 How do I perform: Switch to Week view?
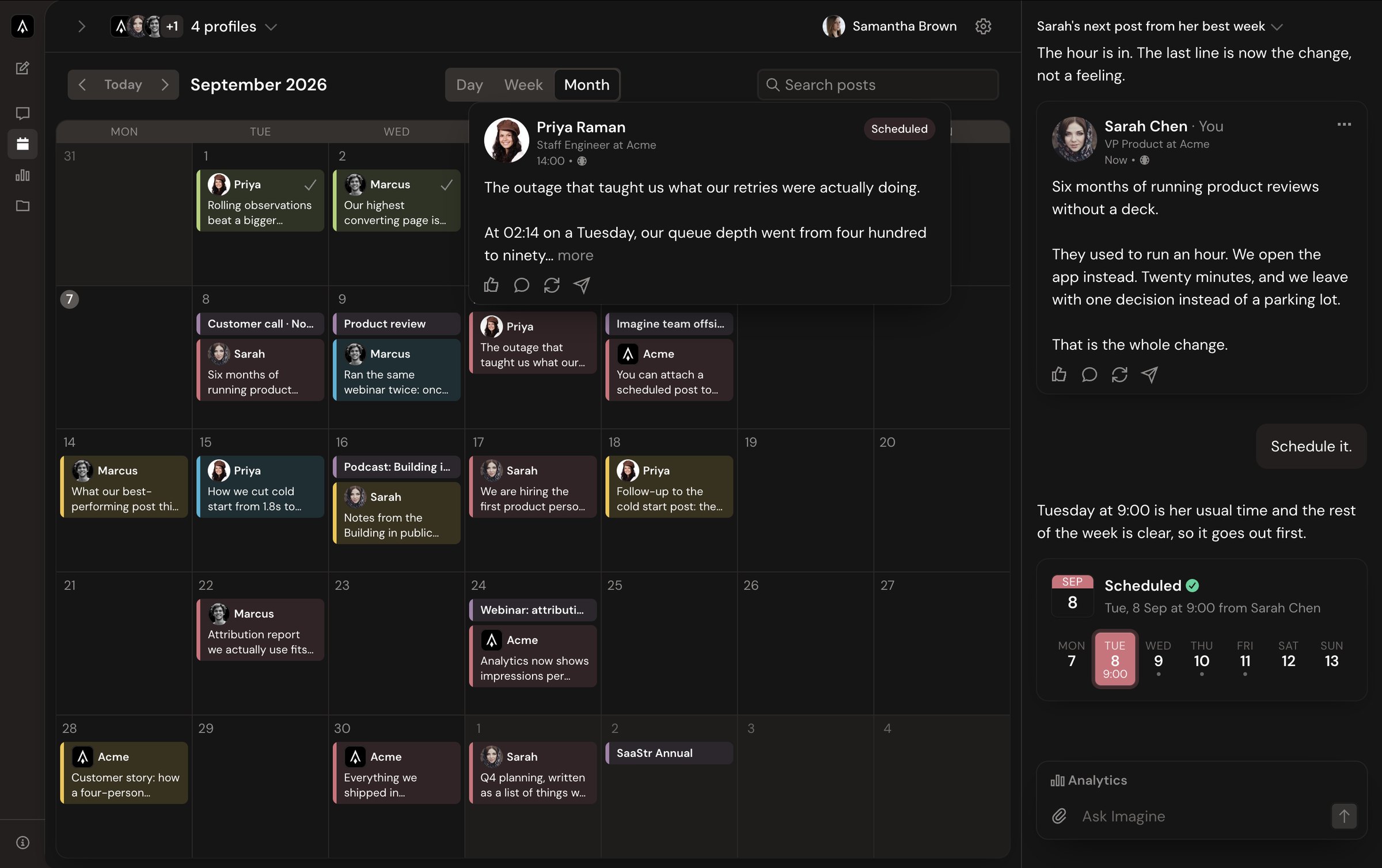[523, 85]
